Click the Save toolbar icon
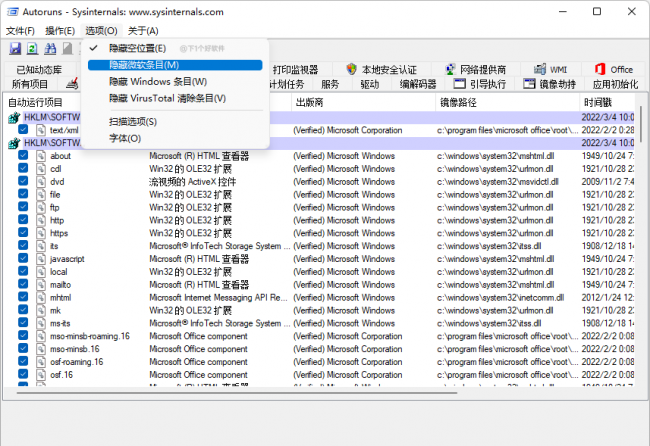This screenshot has height=446, width=650. click(x=15, y=48)
